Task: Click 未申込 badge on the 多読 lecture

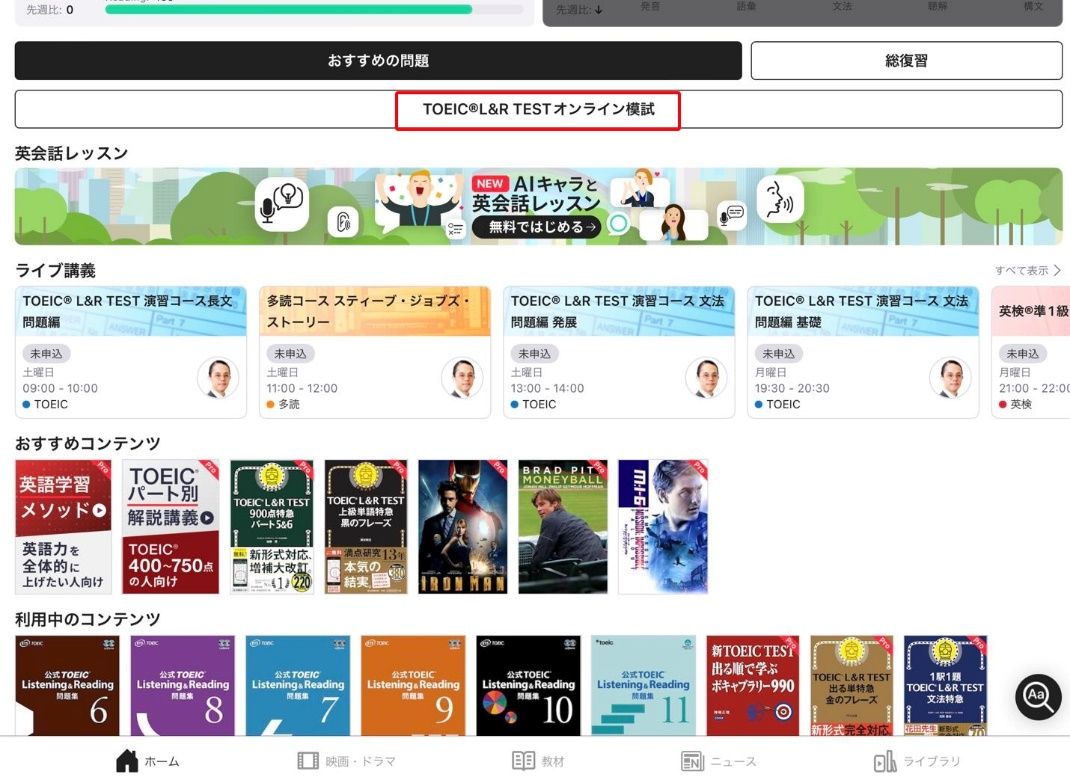Action: click(291, 353)
